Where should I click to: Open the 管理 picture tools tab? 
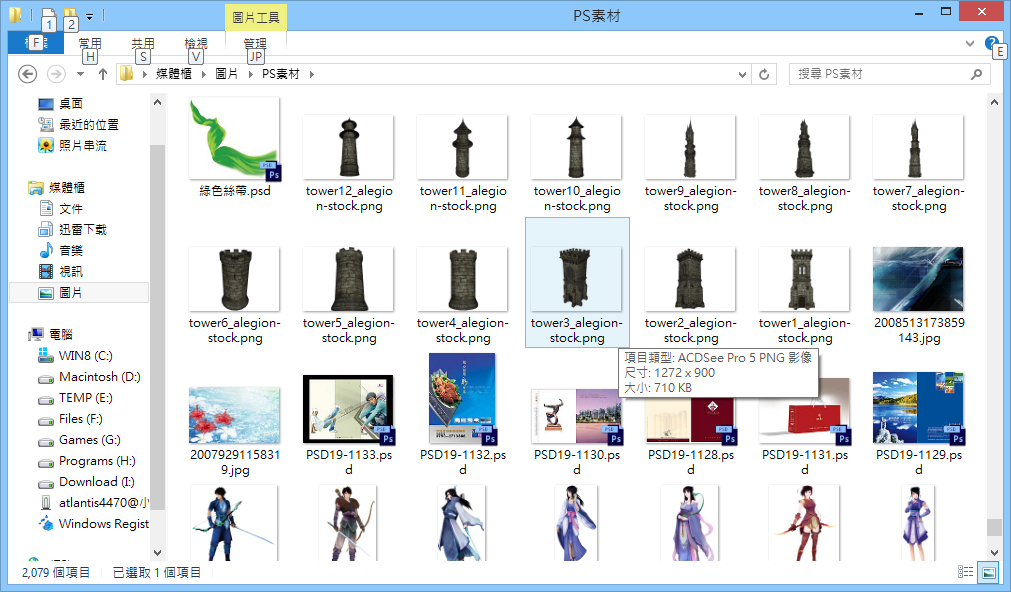[x=256, y=43]
